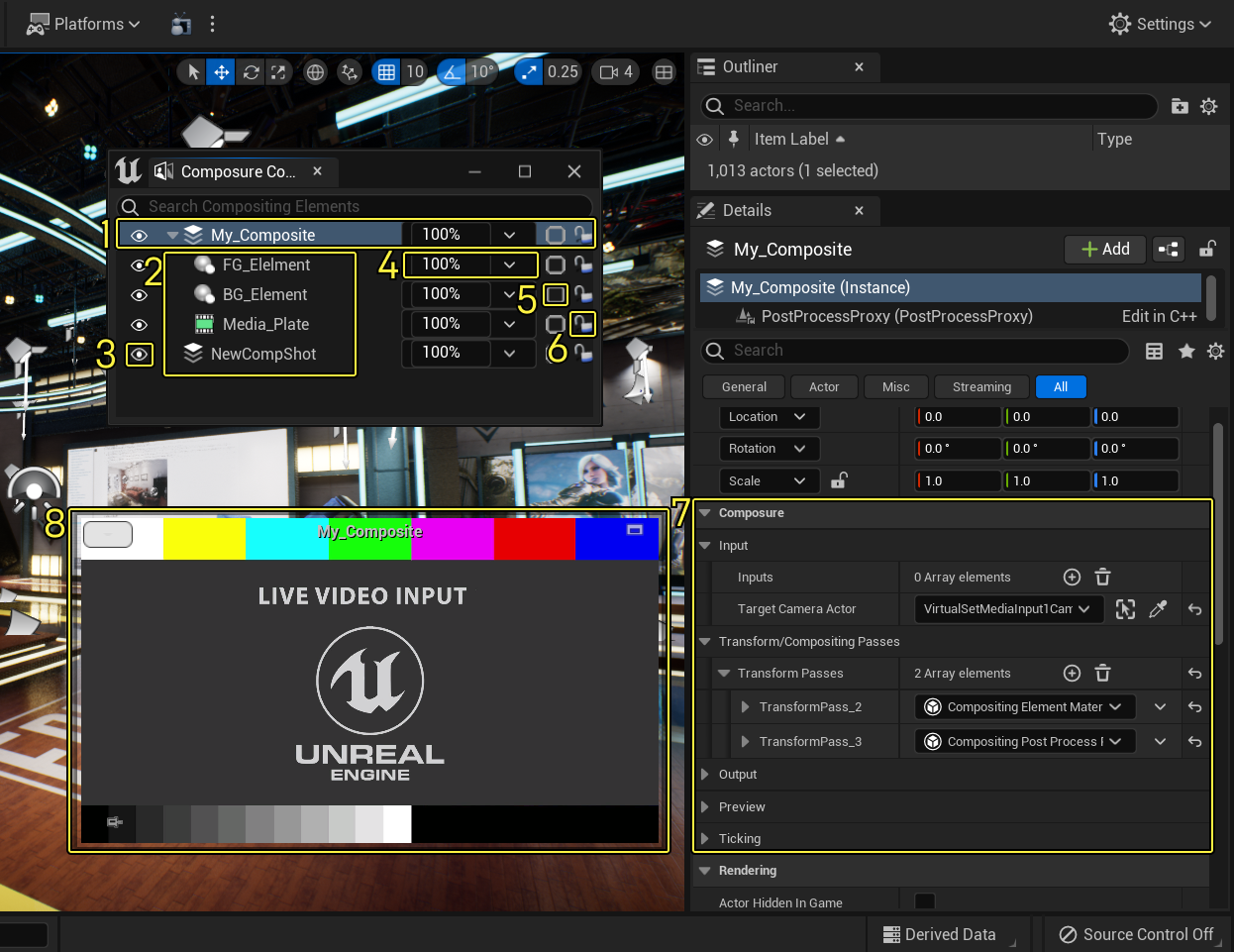The image size is (1234, 952).
Task: Toggle render lock on My_Composite row
Action: pos(583,235)
